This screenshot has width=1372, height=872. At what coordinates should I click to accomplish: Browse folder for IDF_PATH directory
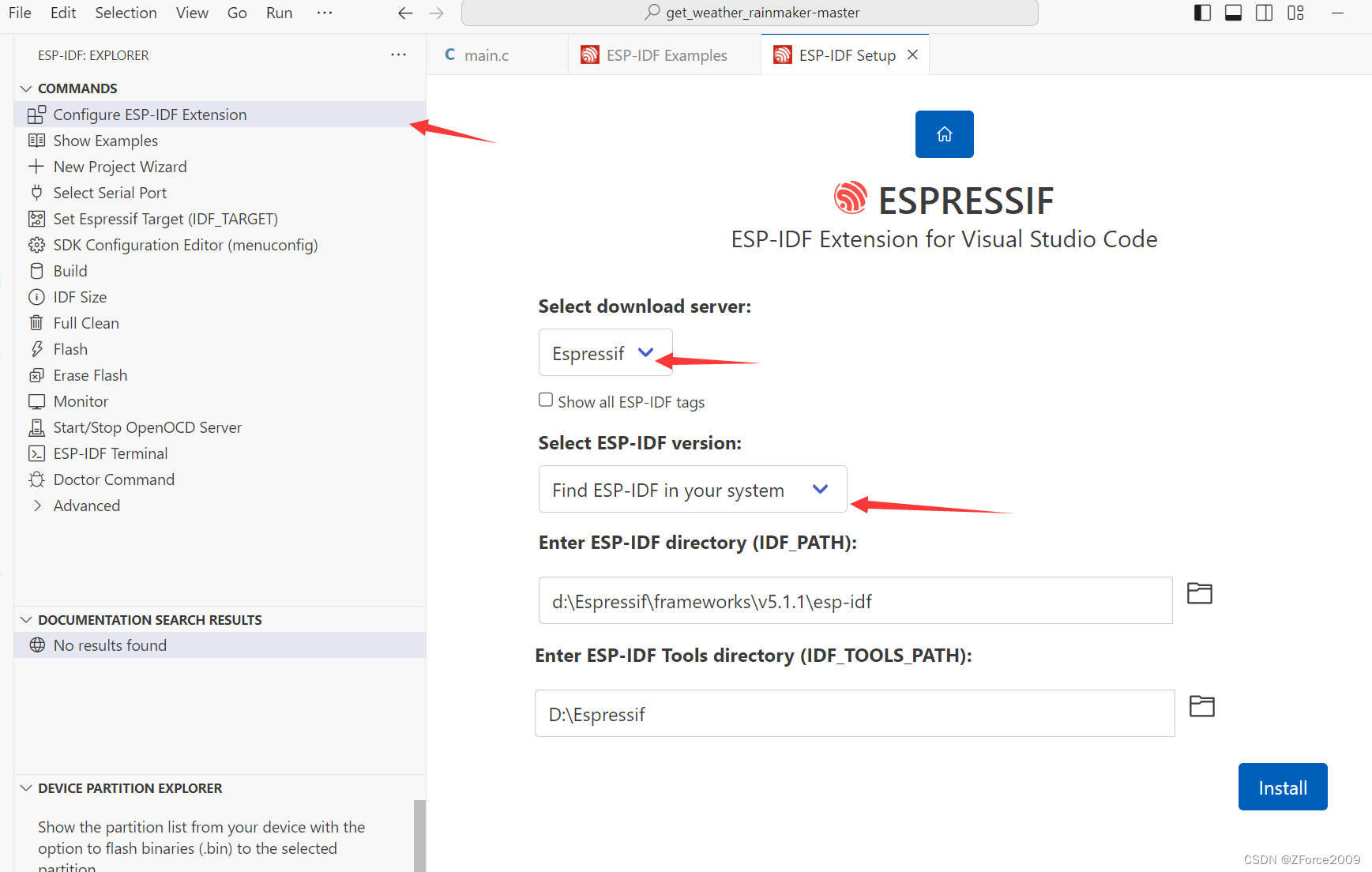1200,593
